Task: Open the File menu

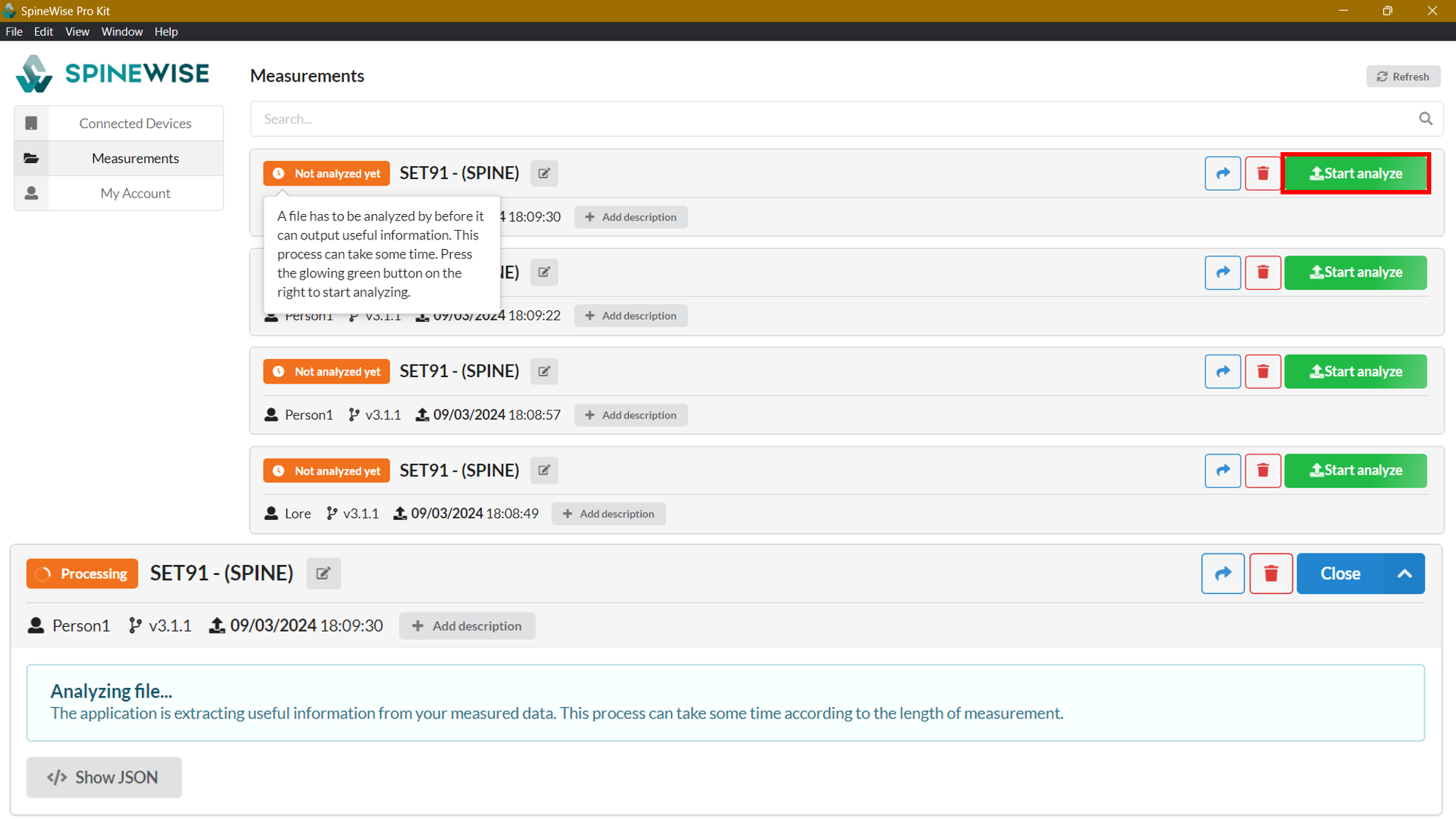Action: pos(14,31)
